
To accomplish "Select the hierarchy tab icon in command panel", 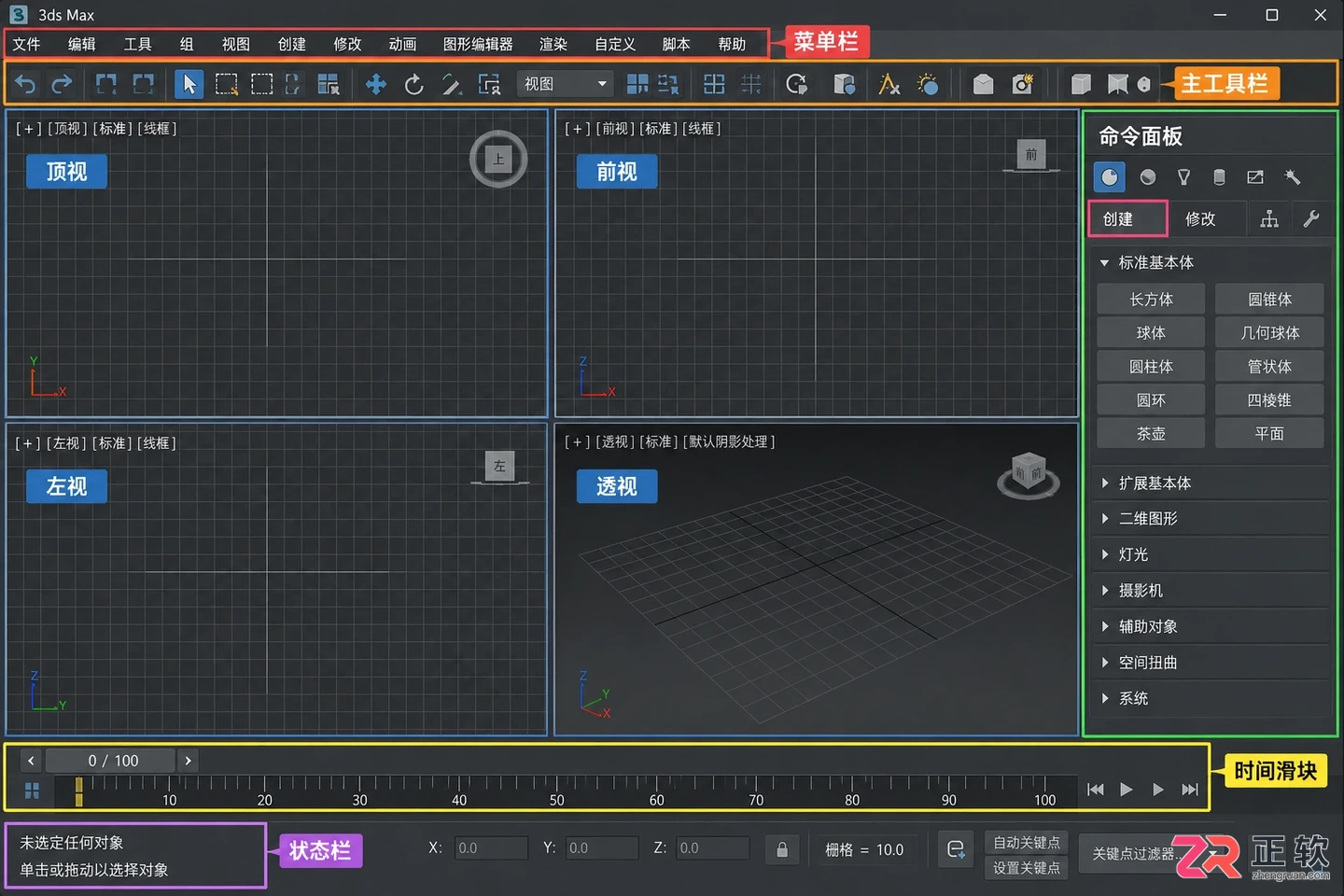I will (1269, 218).
